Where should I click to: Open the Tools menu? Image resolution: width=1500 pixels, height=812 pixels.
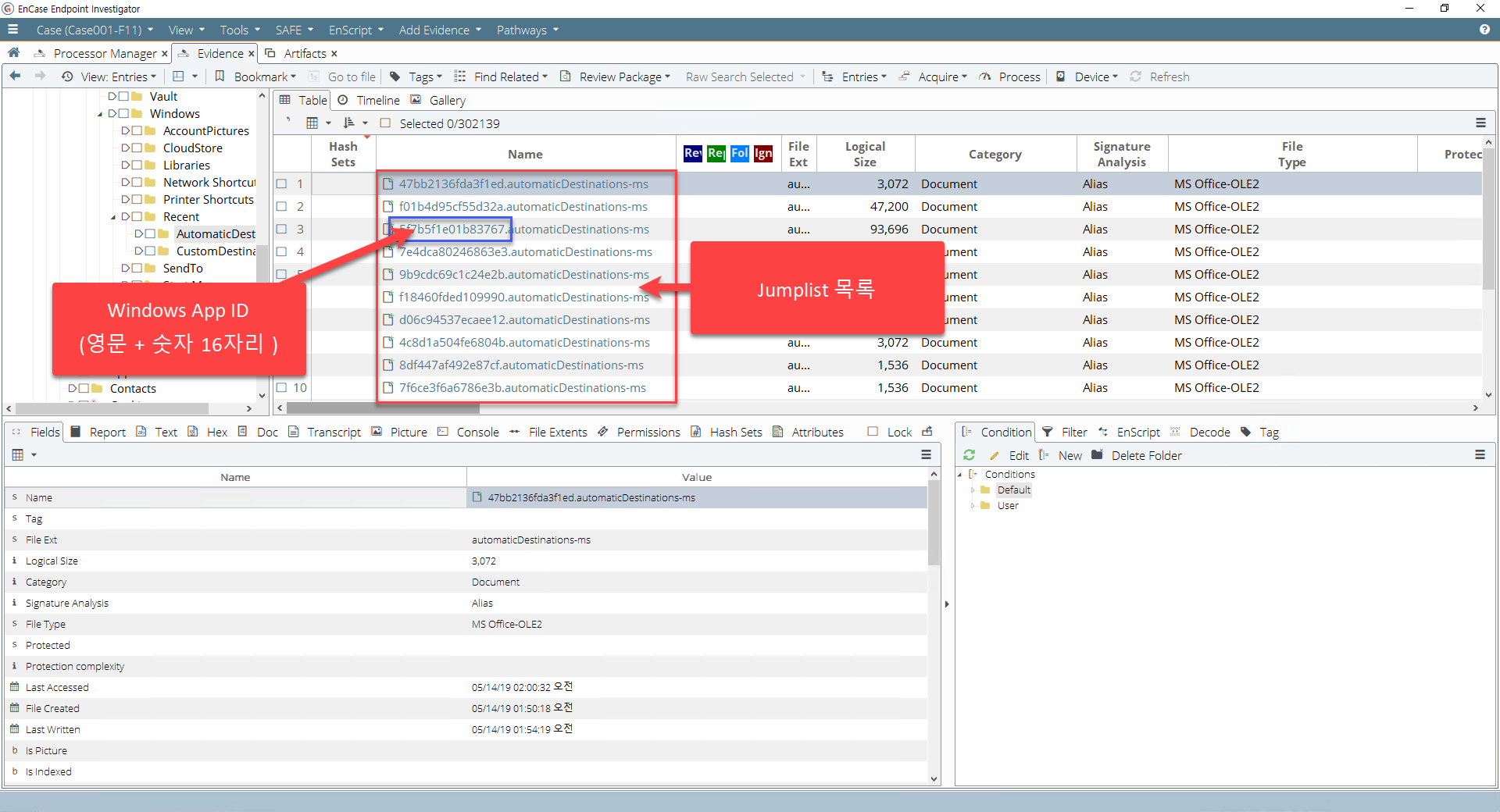tap(240, 30)
